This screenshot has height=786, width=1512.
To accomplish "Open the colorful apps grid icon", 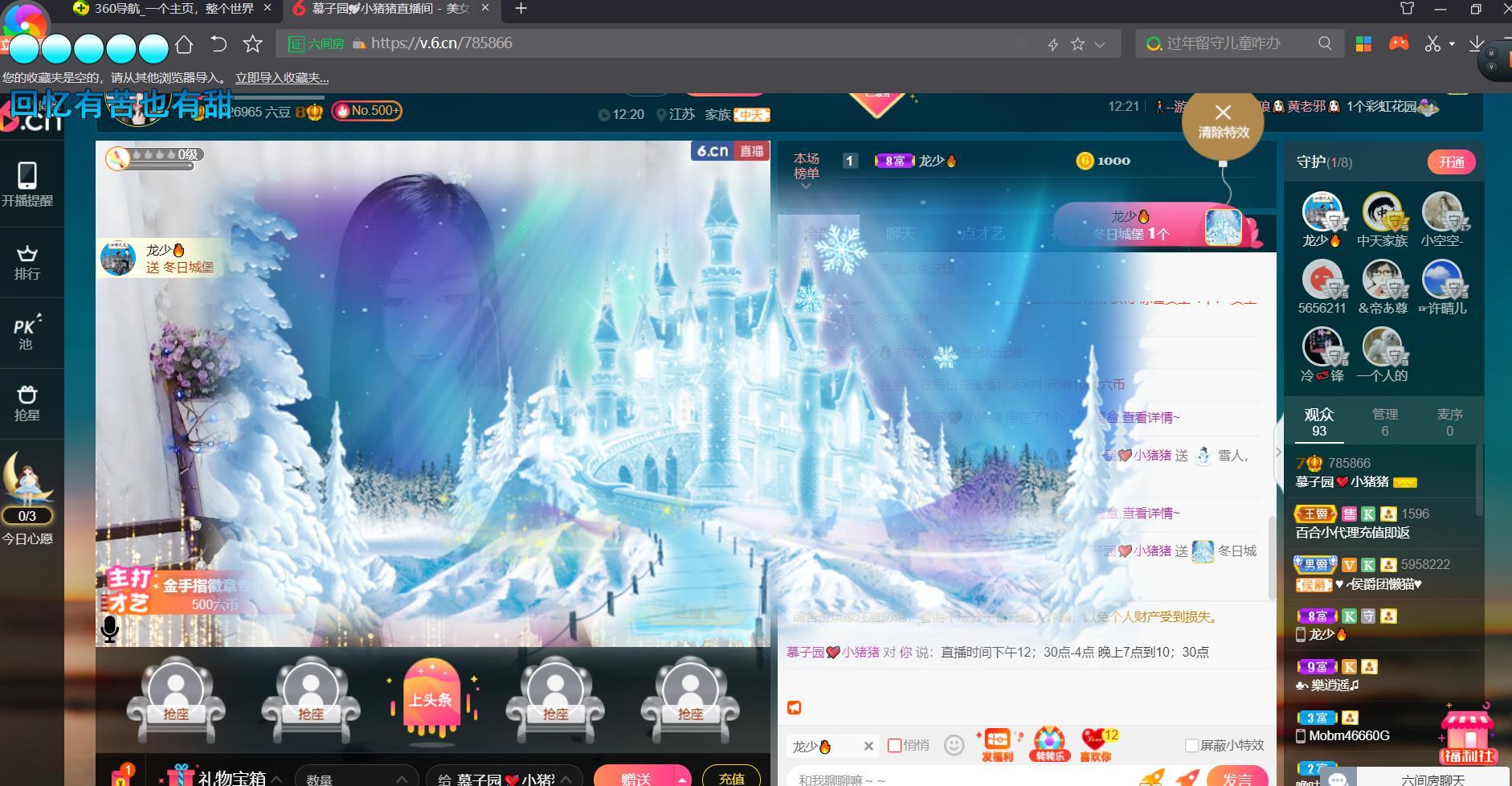I will coord(1363,43).
